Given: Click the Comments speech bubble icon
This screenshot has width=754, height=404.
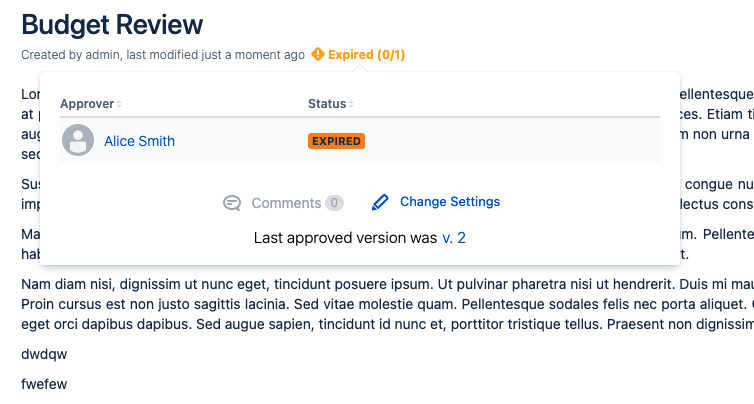Looking at the screenshot, I should pyautogui.click(x=232, y=203).
